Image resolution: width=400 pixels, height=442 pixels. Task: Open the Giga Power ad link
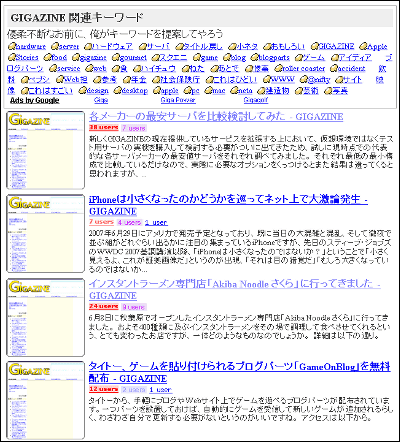pos(178,100)
